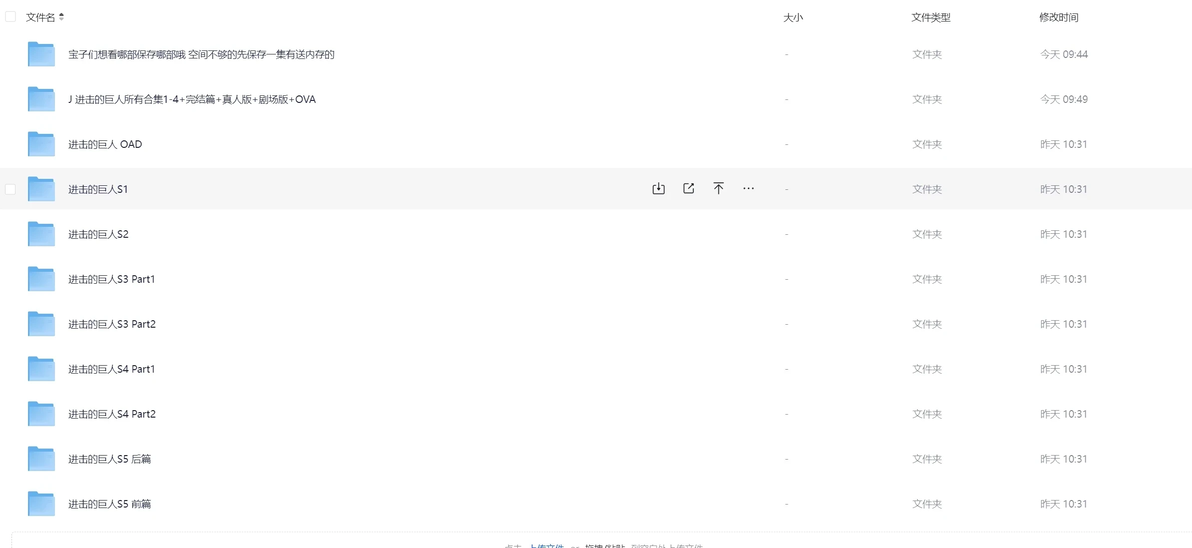Open folder icon of 进击的巨人S4 Part1
1192x548 pixels.
(x=41, y=369)
